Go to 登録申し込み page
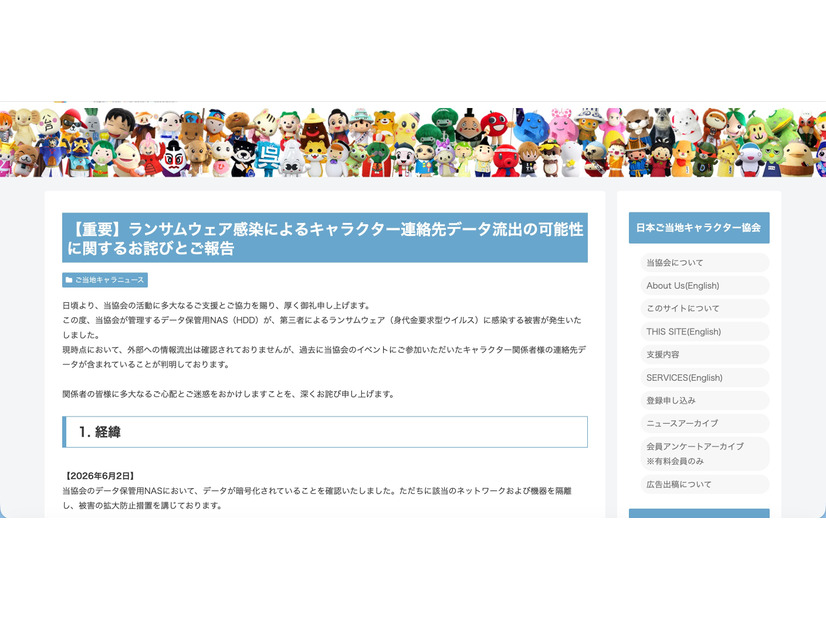The image size is (826, 620). (704, 400)
